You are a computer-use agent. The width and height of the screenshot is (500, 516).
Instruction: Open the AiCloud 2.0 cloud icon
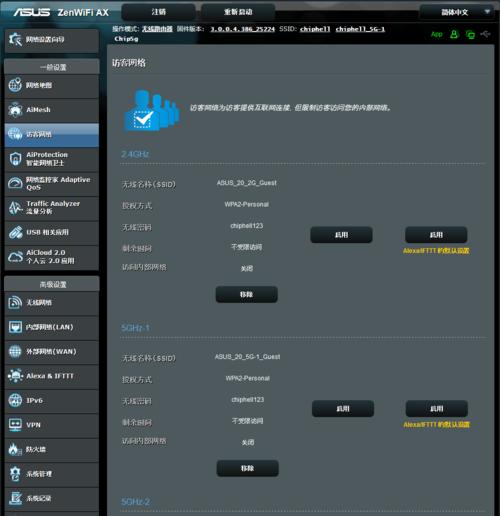click(x=15, y=257)
